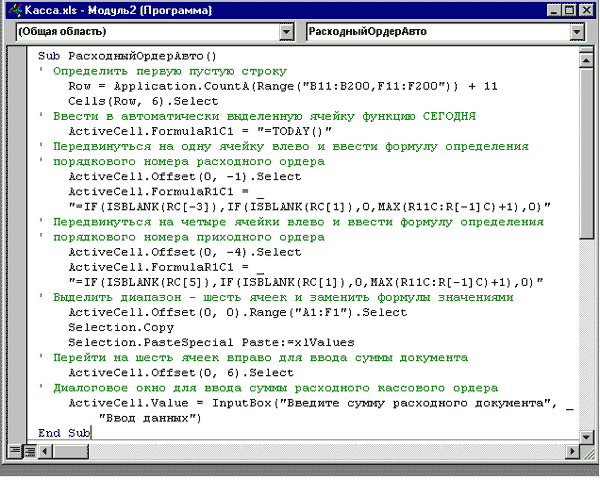The width and height of the screenshot is (600, 480).
Task: Click comment порядкового номера приходного ордера
Action: click(182, 237)
